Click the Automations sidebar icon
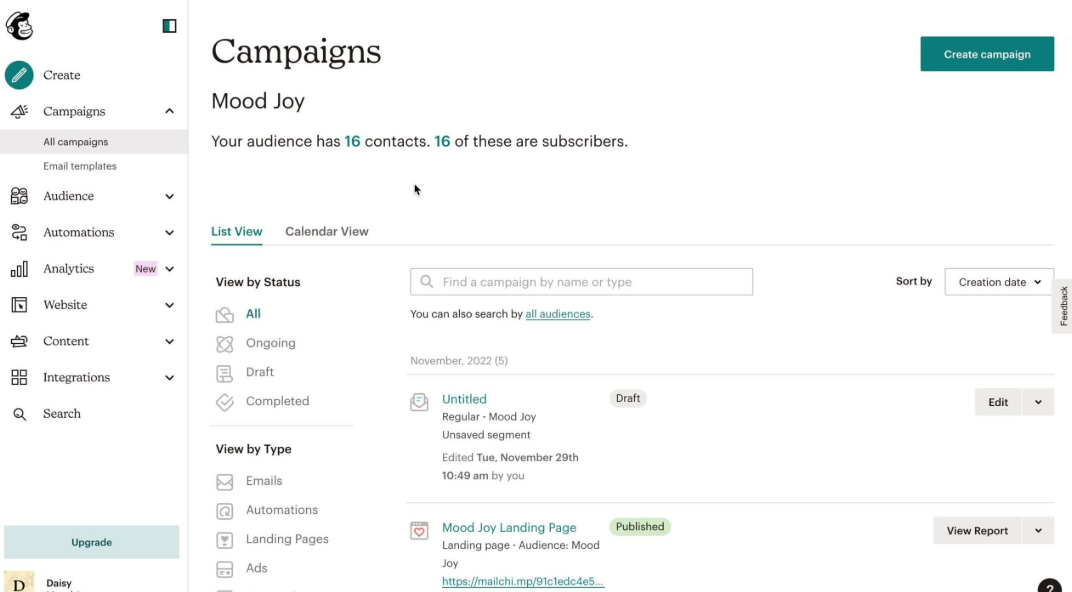1072x592 pixels. tap(21, 232)
